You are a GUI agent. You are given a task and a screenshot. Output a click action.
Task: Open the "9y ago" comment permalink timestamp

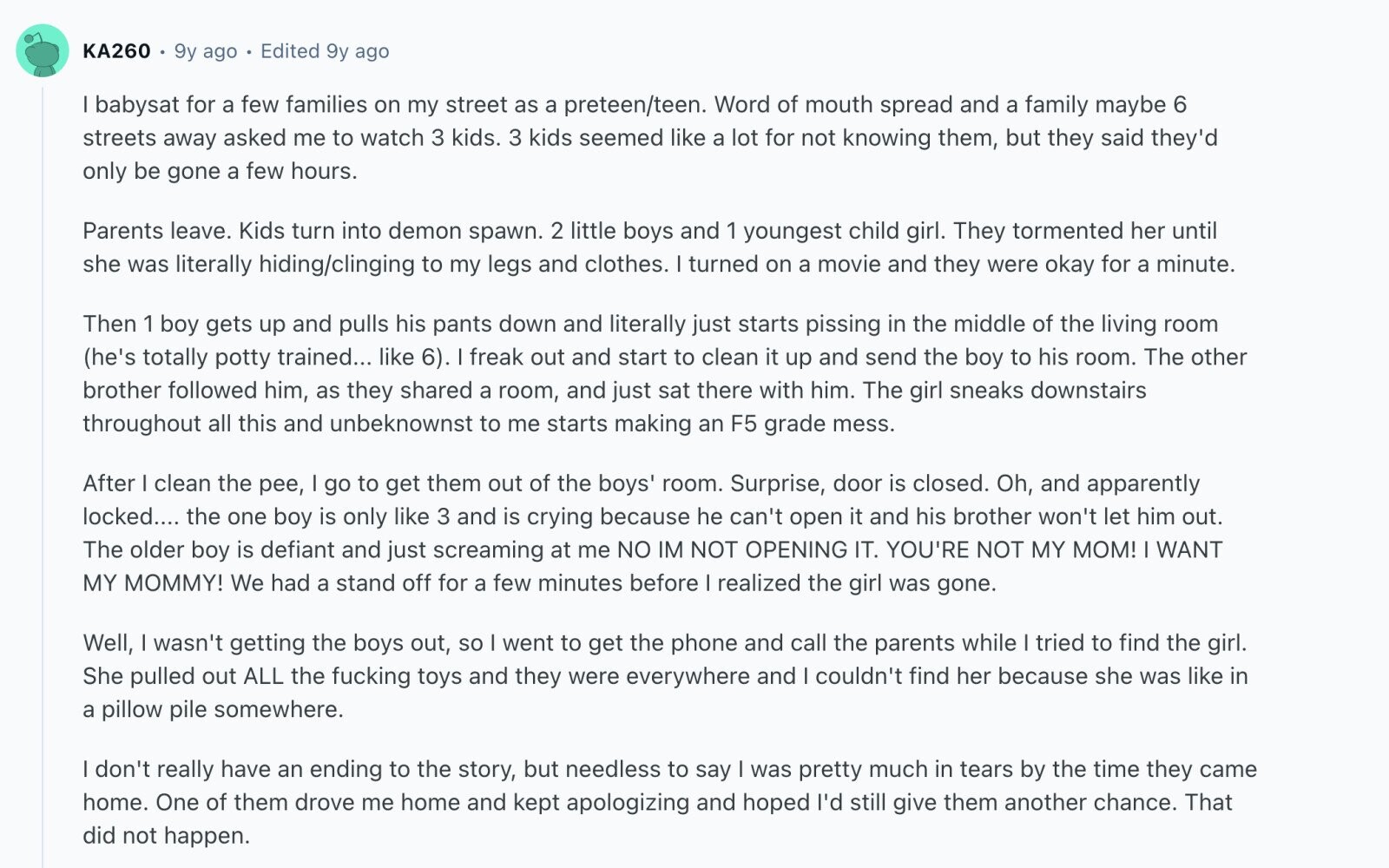click(206, 51)
